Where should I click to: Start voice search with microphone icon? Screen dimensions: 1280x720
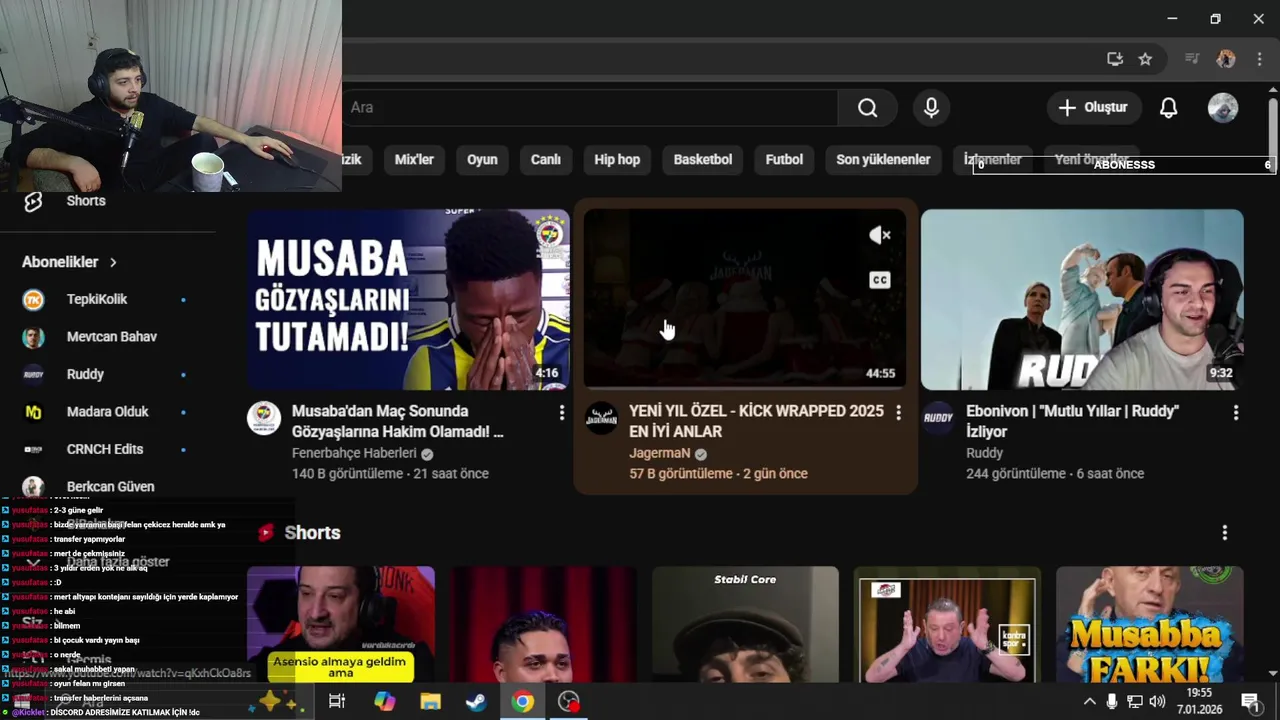point(931,108)
